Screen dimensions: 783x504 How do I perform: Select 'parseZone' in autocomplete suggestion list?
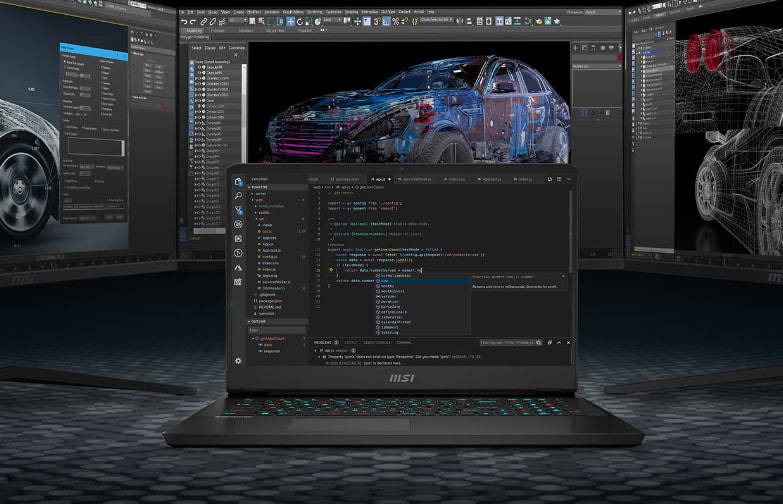tap(423, 307)
